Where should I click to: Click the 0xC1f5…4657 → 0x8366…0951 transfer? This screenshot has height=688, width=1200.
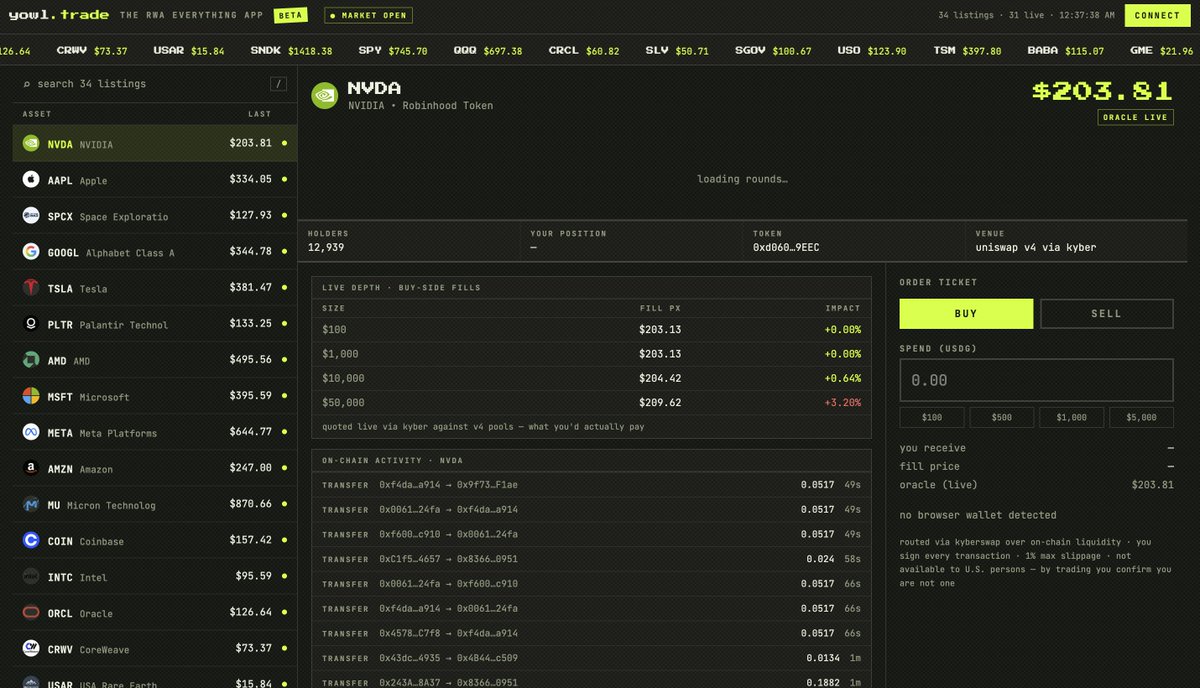pyautogui.click(x=448, y=559)
